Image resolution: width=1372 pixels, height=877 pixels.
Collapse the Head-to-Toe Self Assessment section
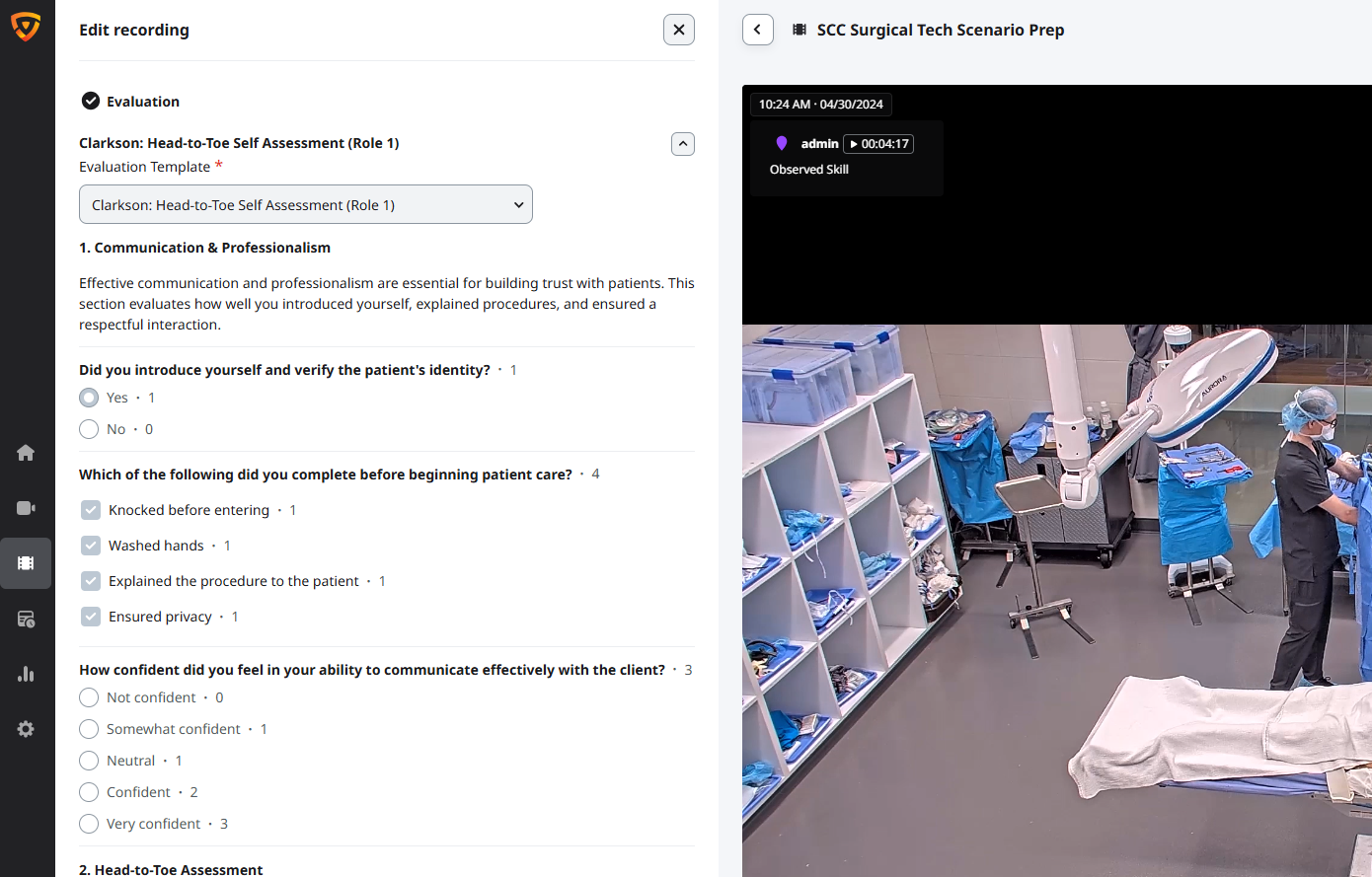pyautogui.click(x=683, y=144)
